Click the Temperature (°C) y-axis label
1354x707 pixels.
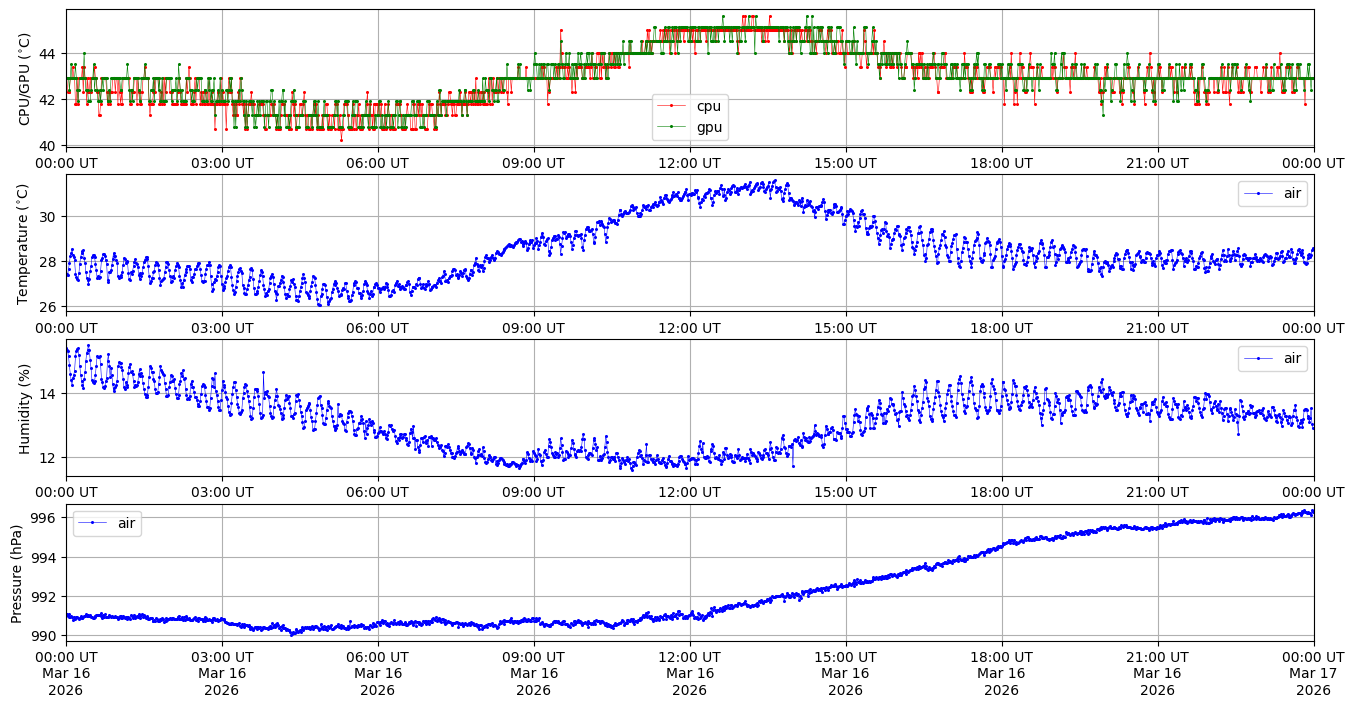(x=25, y=242)
